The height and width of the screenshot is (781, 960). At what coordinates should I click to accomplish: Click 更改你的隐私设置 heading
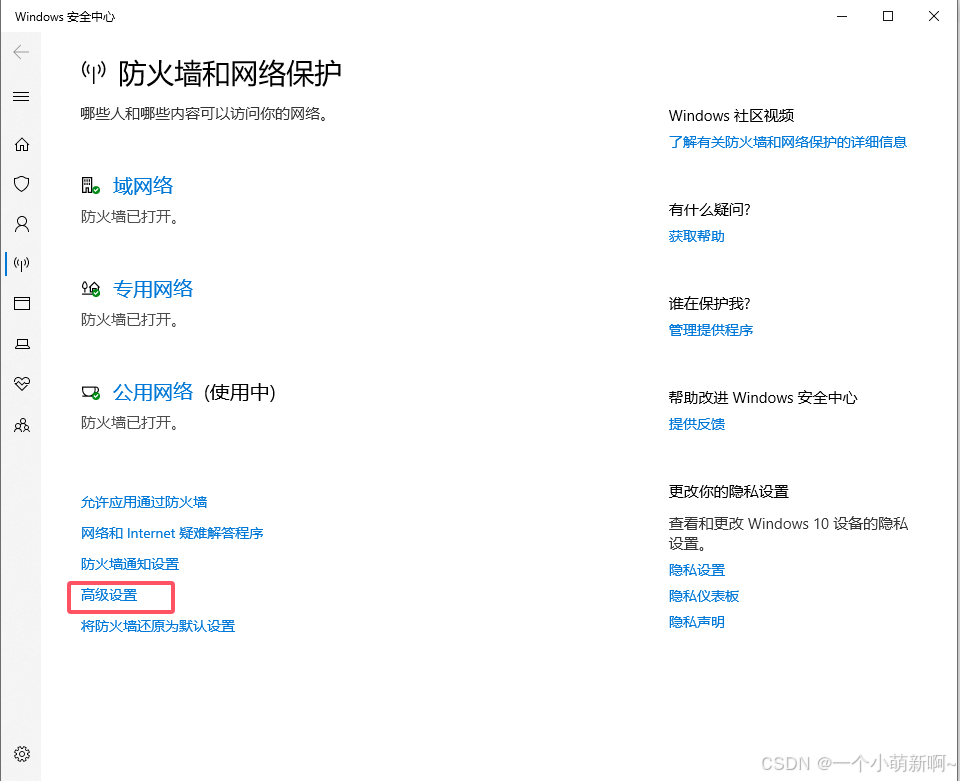[x=729, y=491]
